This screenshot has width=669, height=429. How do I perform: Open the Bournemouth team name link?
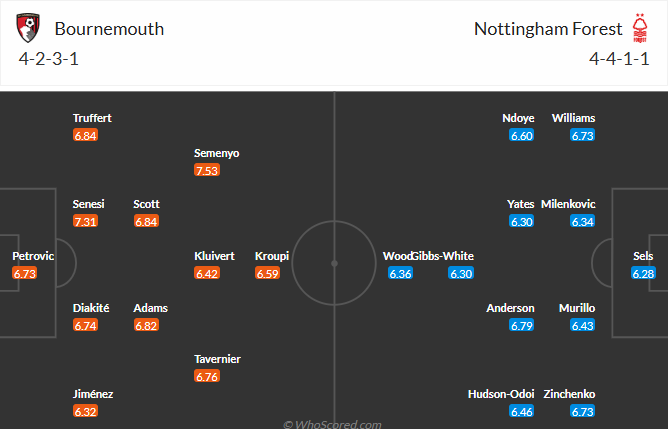[109, 29]
